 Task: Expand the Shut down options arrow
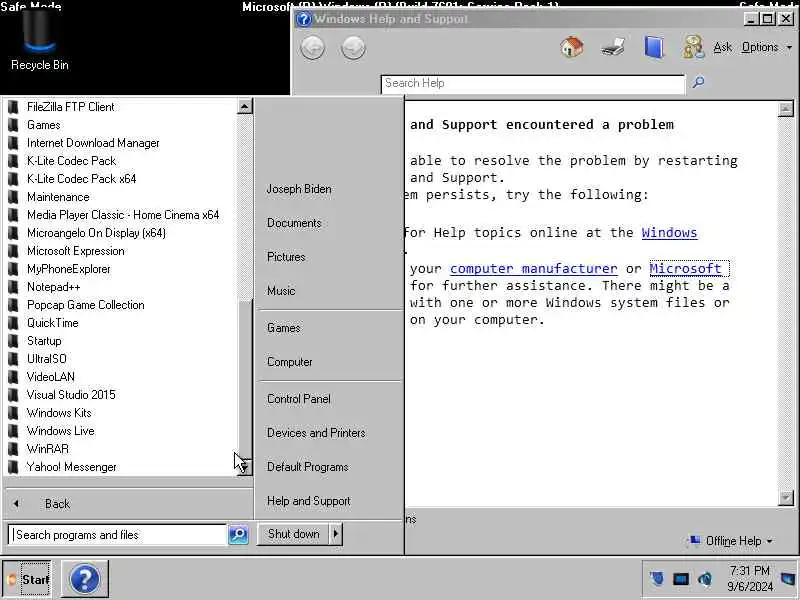tap(336, 534)
